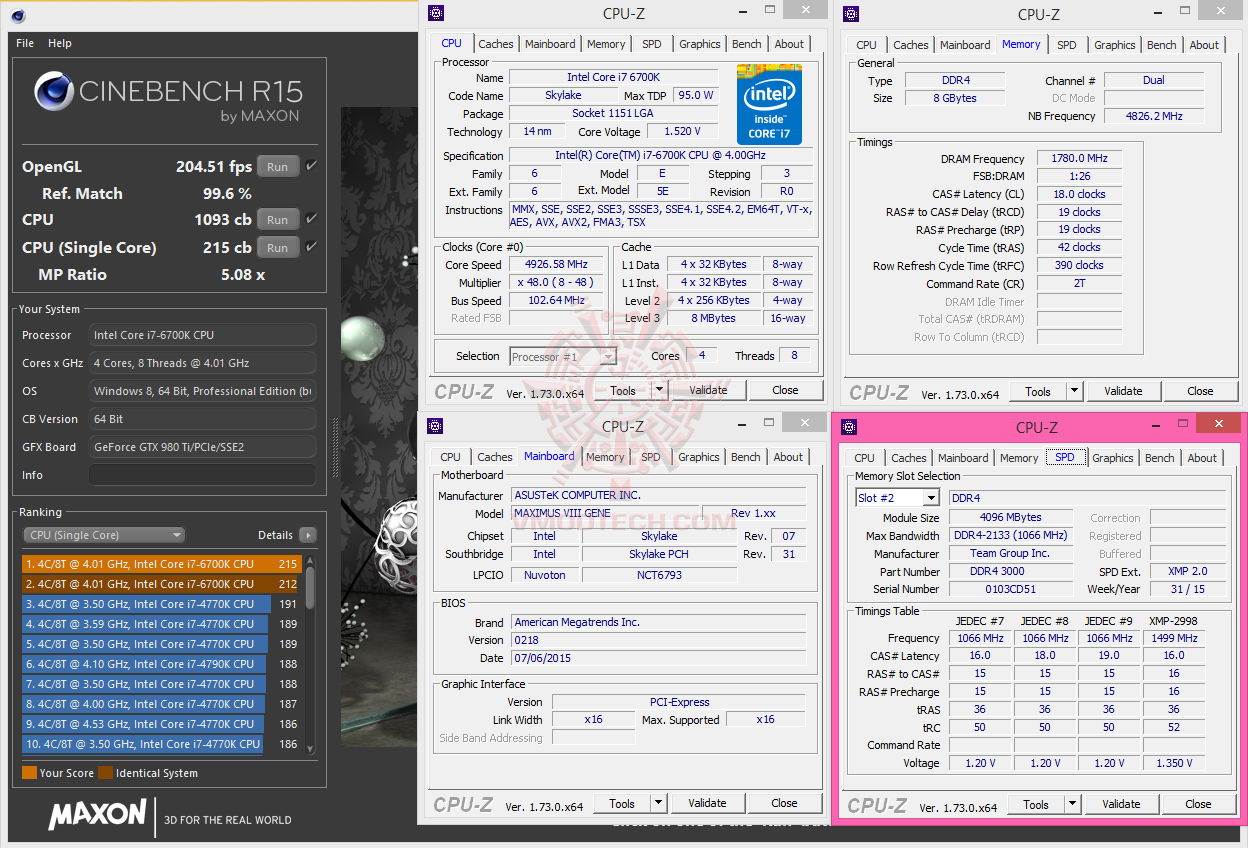Viewport: 1248px width, 848px height.
Task: Open the File menu in Cinebench
Action: point(25,43)
